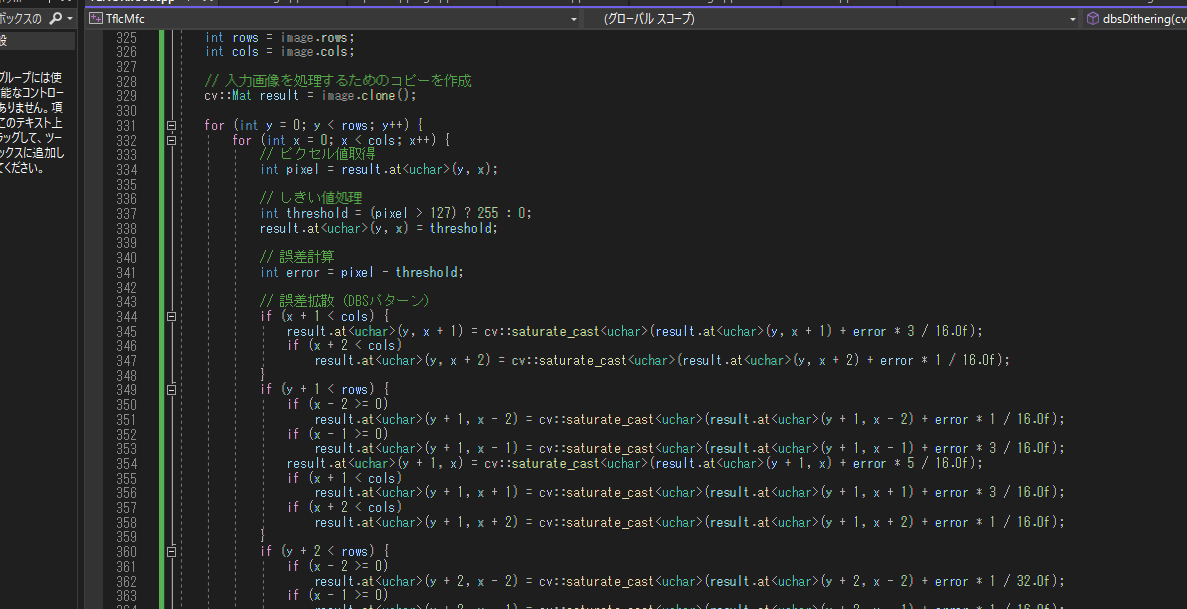Click the 'error * 1 / 32.0f' statement line
Image resolution: width=1187 pixels, height=609 pixels.
coord(690,582)
